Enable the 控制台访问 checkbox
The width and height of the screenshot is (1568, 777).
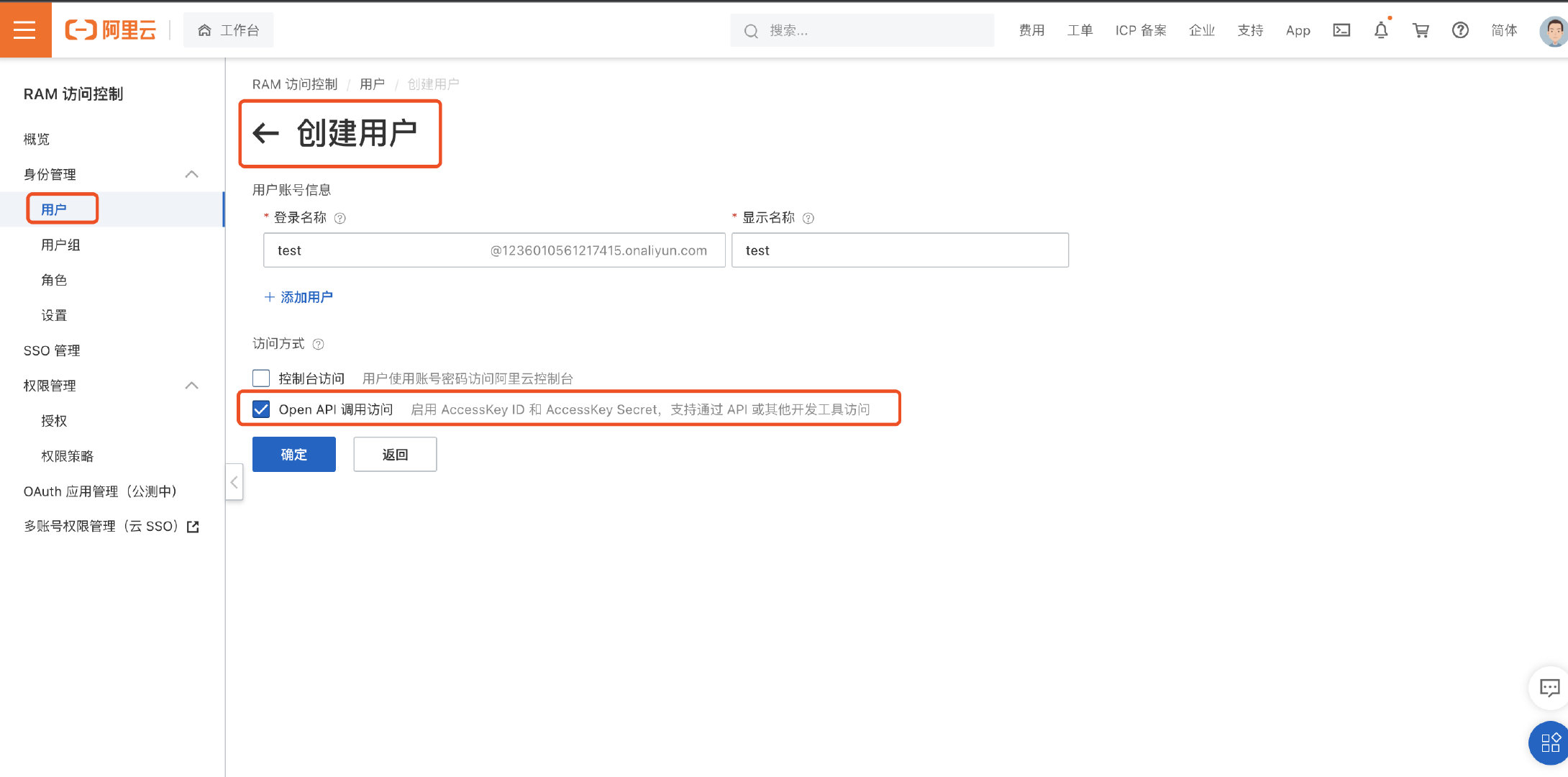click(260, 377)
